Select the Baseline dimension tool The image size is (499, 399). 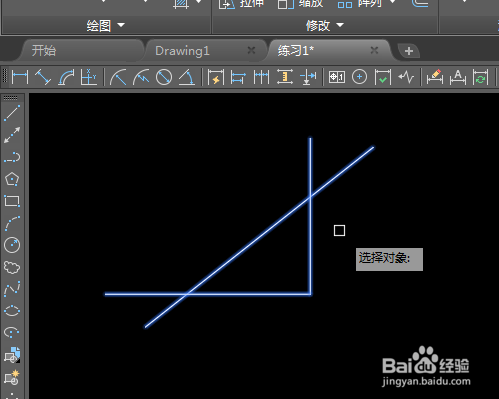tap(238, 77)
